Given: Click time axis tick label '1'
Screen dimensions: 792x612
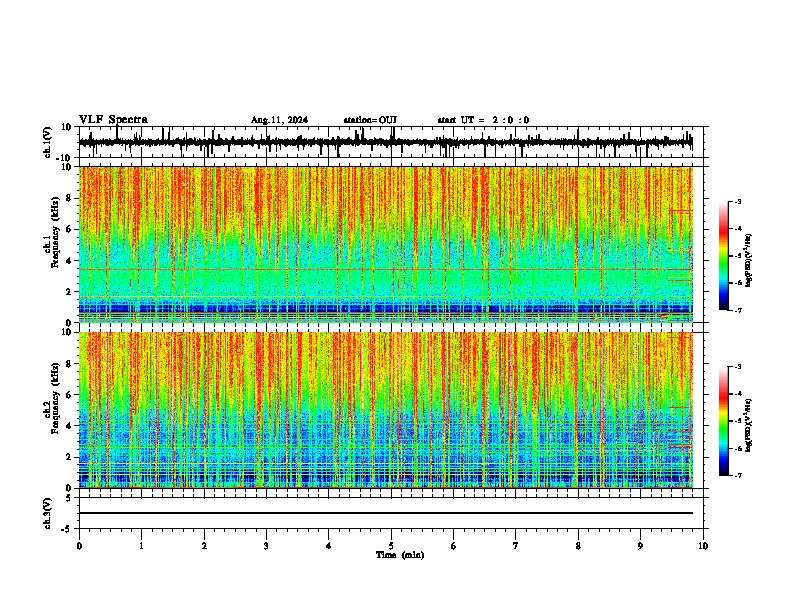Looking at the screenshot, I should [141, 546].
